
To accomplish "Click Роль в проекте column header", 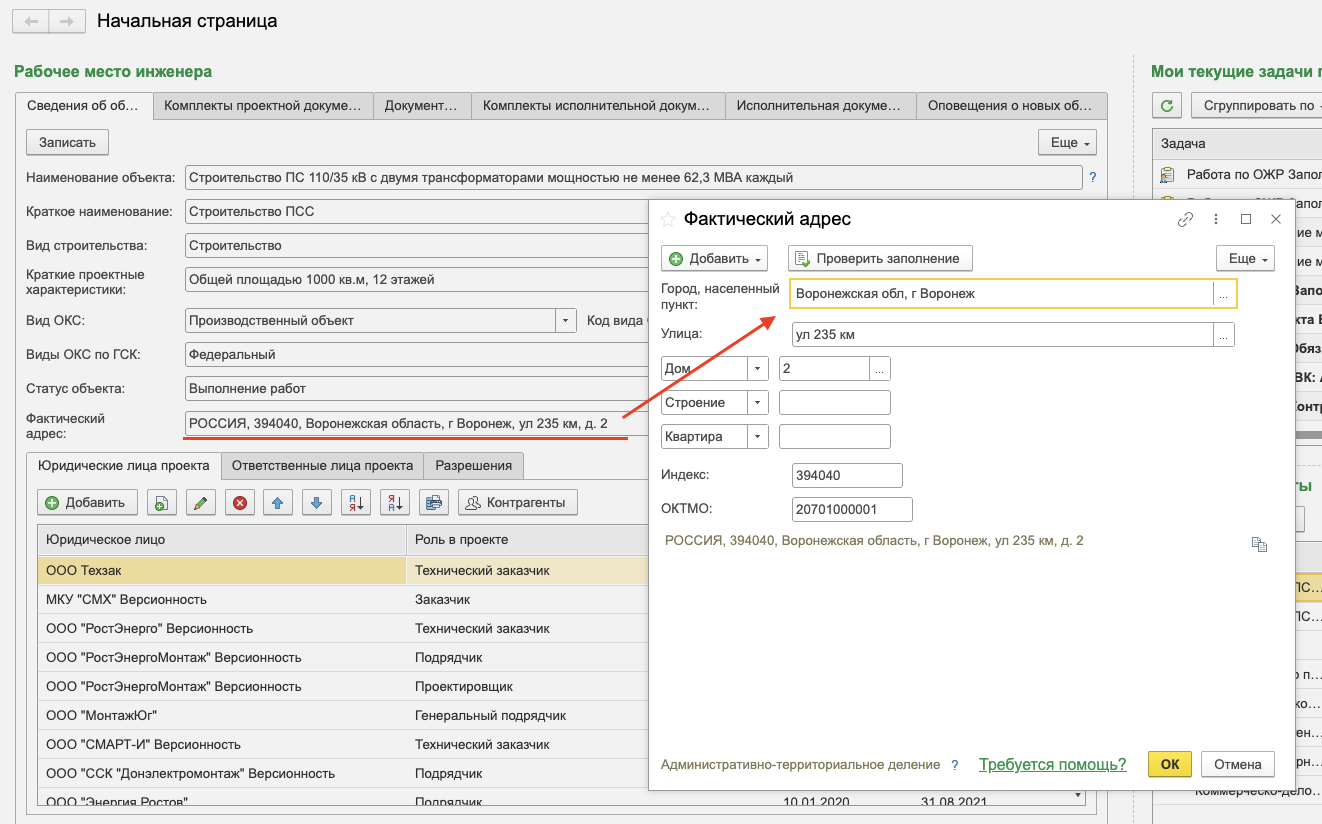I will tap(527, 540).
